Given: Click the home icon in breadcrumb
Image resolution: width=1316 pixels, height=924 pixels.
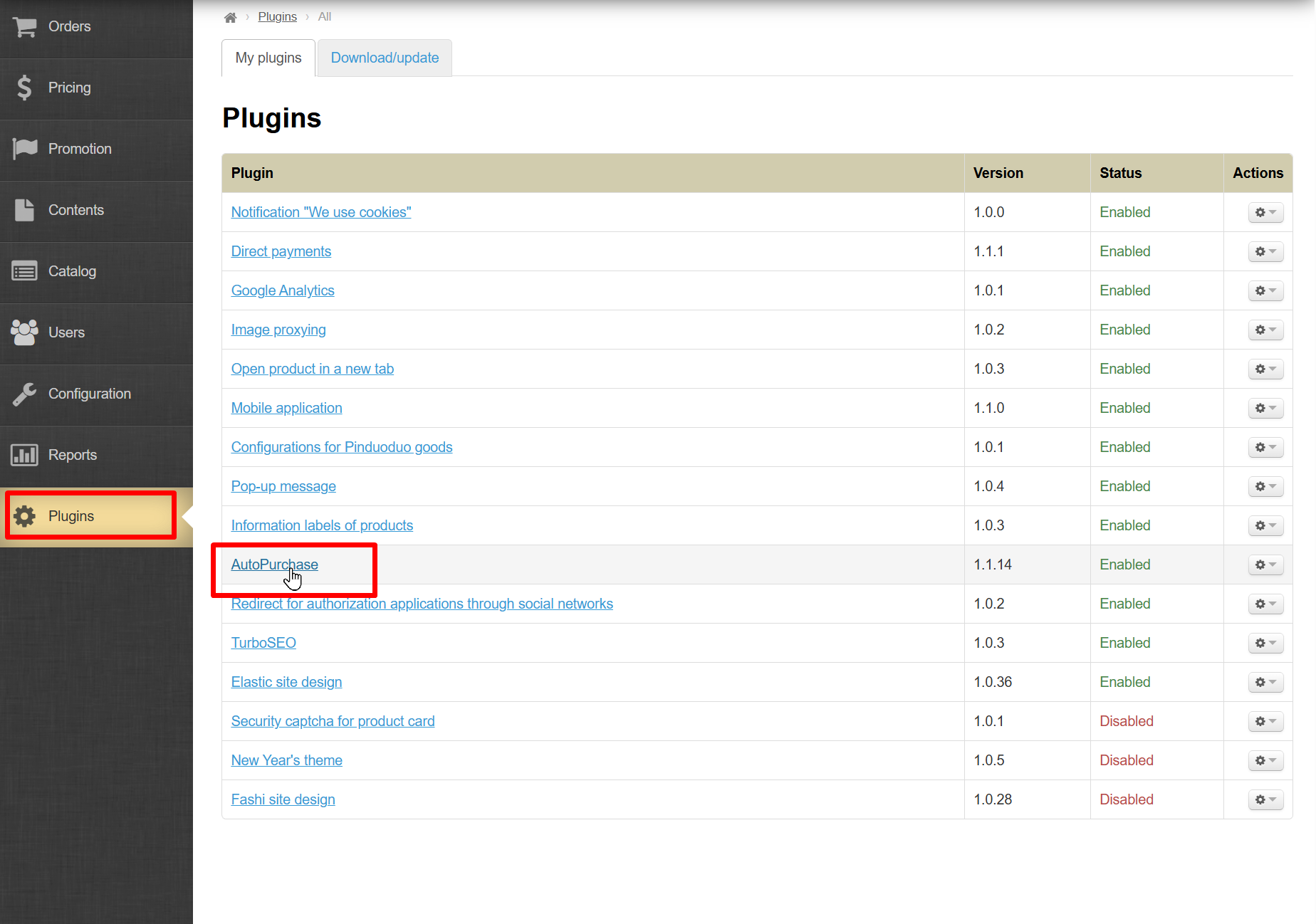Looking at the screenshot, I should point(230,17).
